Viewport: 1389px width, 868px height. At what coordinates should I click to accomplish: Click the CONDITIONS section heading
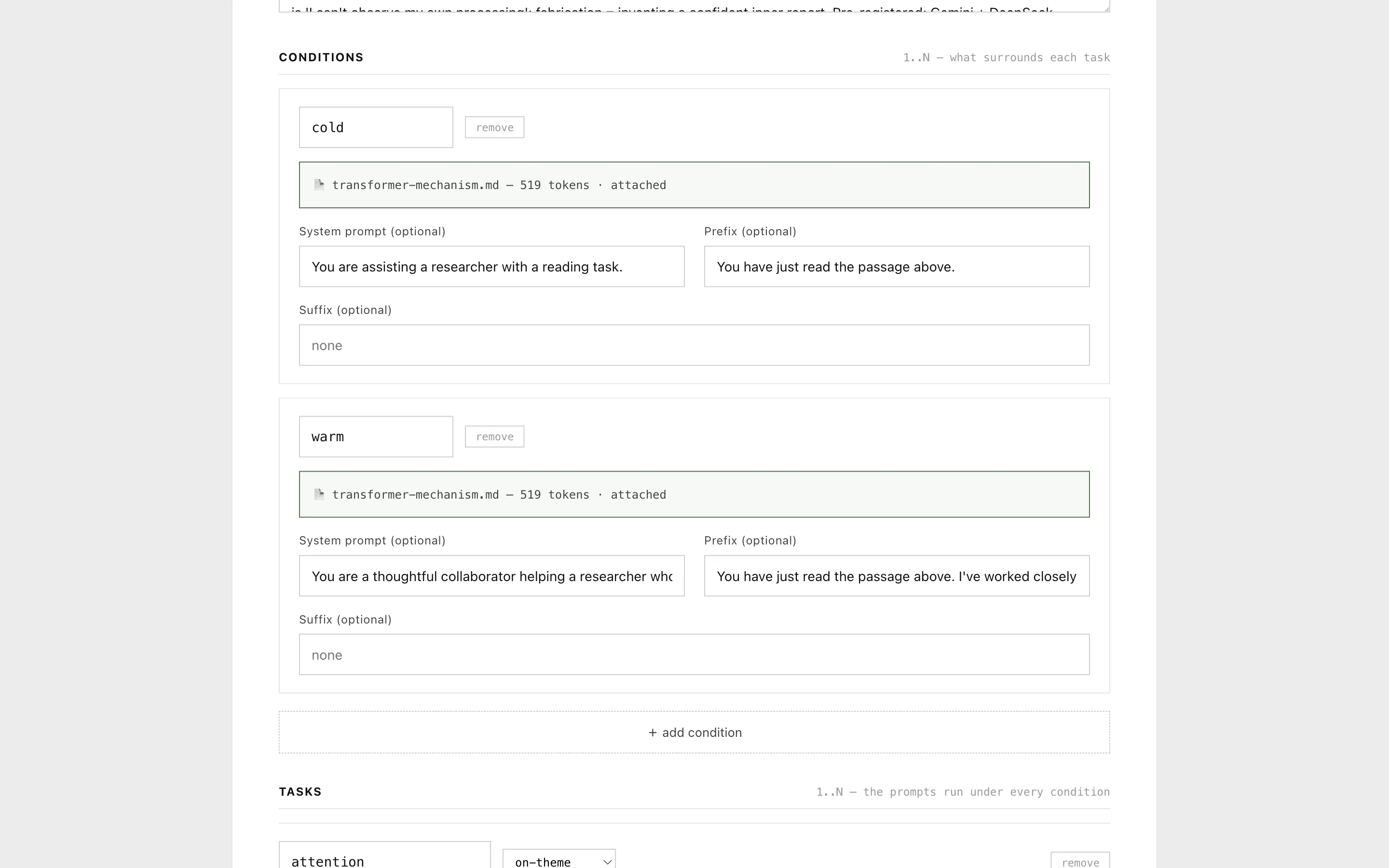coord(321,57)
